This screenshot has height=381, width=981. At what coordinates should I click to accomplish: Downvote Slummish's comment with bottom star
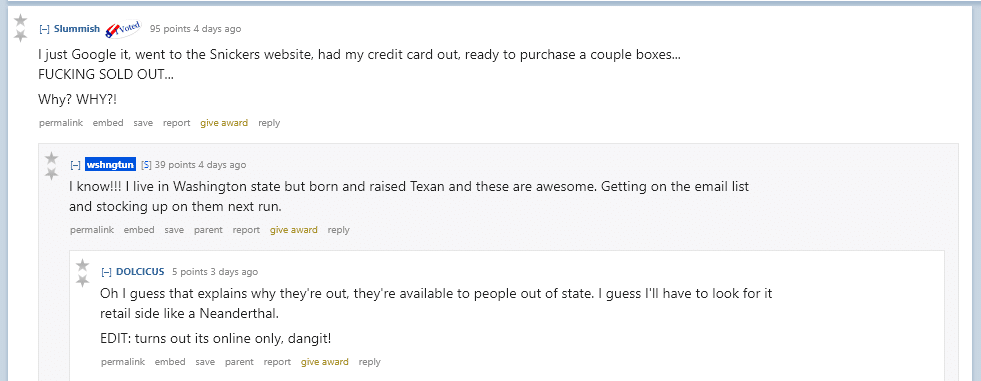click(21, 36)
